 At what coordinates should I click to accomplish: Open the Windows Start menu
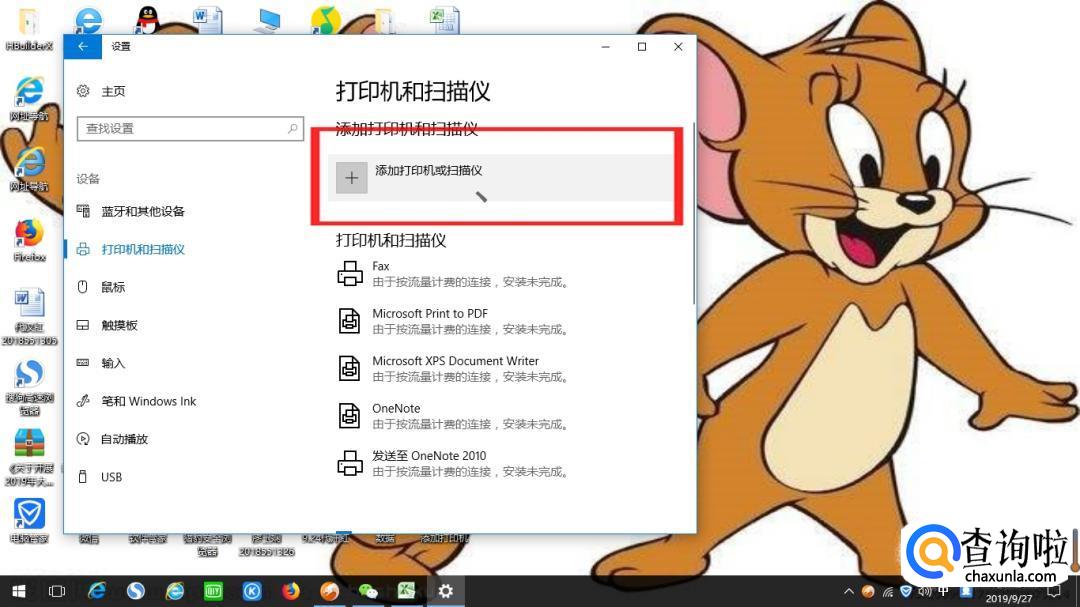[18, 591]
